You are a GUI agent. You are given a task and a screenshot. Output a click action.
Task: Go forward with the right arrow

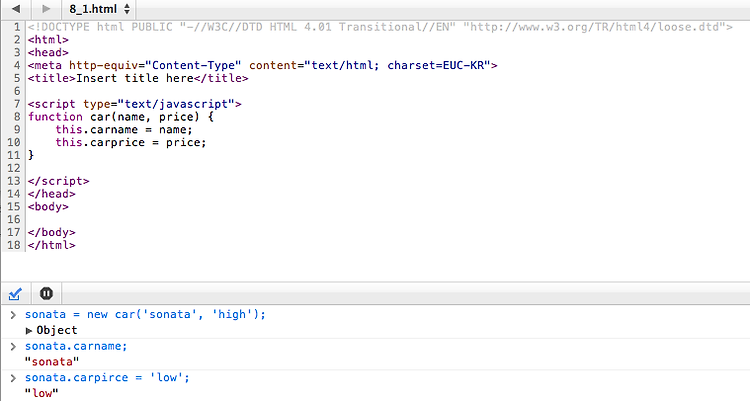[46, 9]
